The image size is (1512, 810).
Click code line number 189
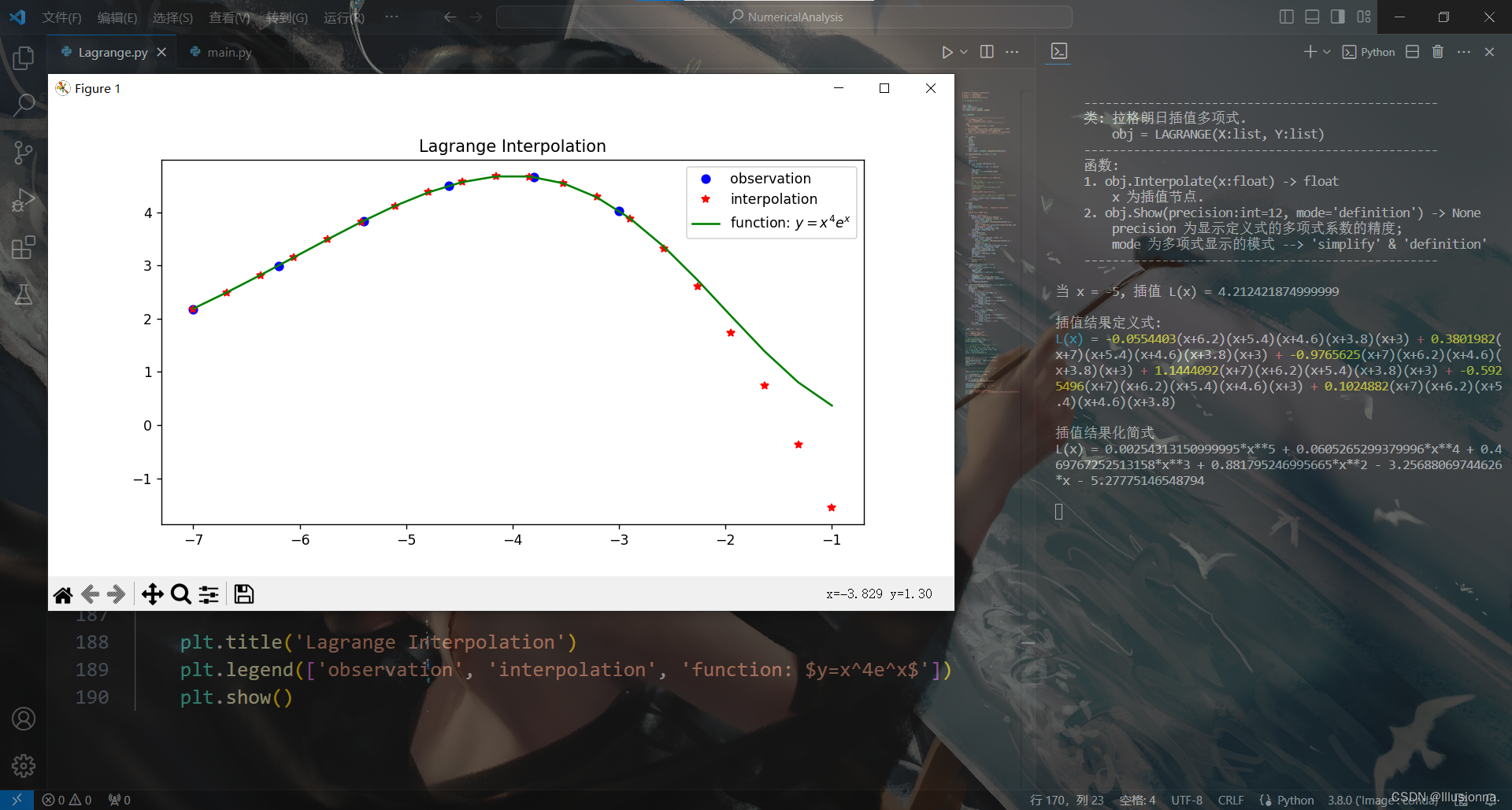92,670
